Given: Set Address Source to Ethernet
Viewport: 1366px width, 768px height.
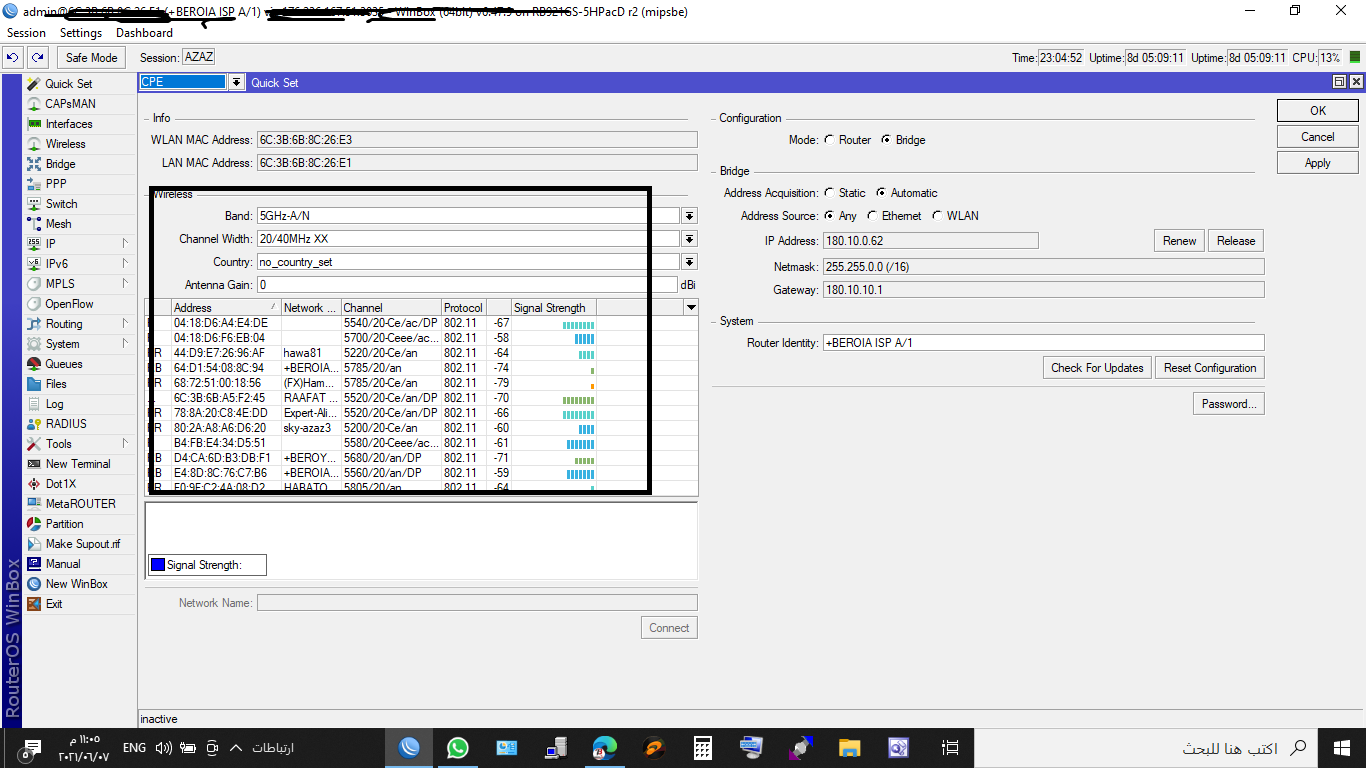Looking at the screenshot, I should pyautogui.click(x=873, y=216).
